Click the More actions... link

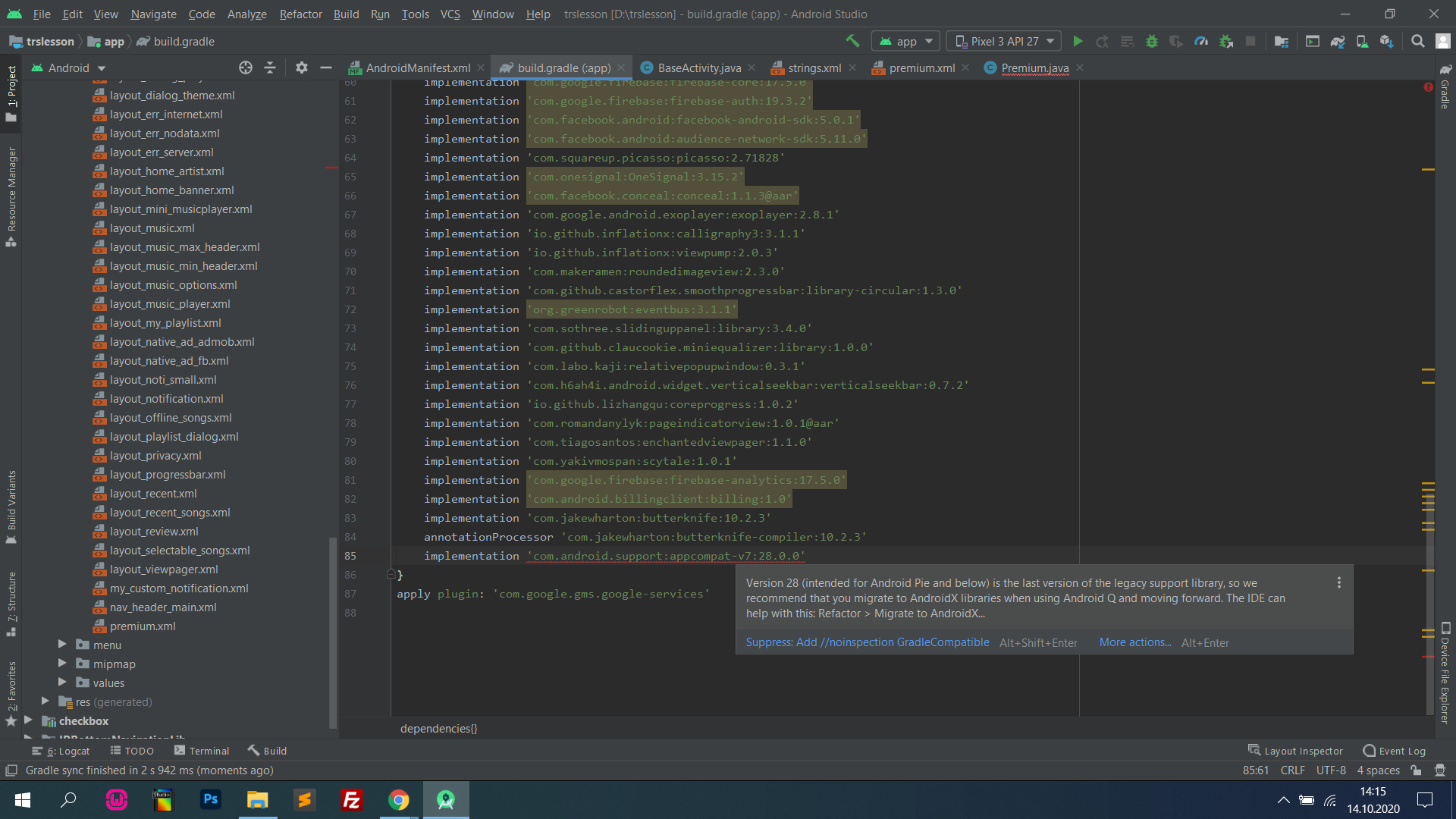click(x=1135, y=642)
